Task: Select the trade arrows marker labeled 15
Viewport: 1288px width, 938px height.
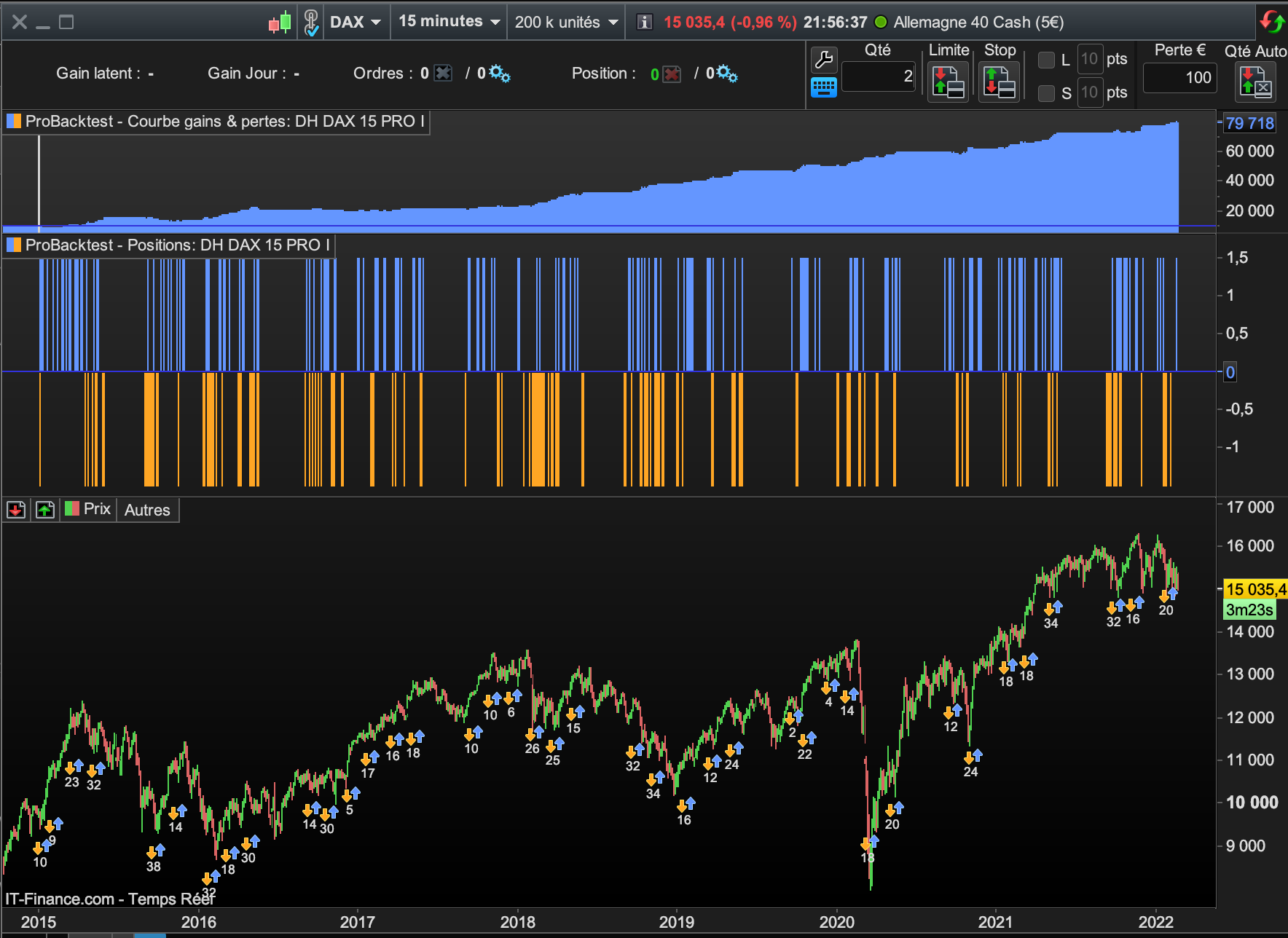Action: [576, 712]
